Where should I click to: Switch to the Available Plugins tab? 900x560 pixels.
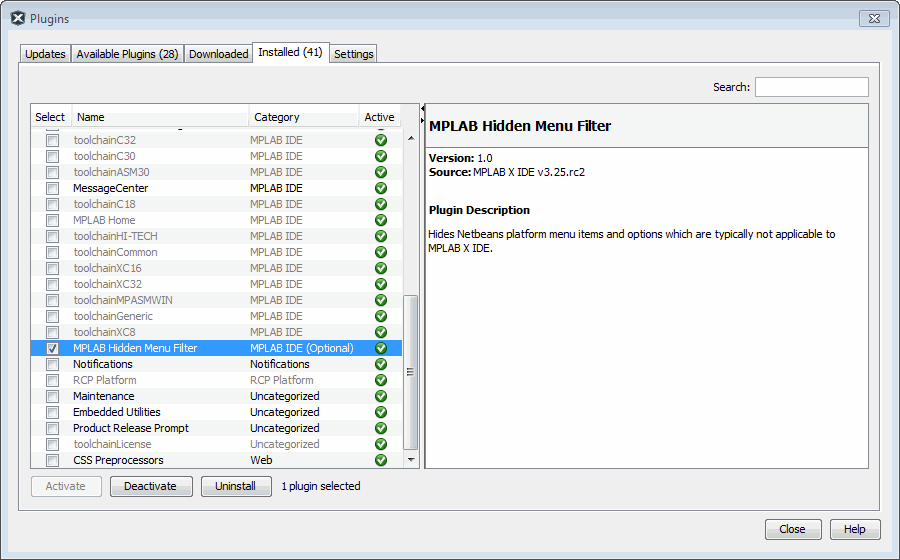tap(127, 54)
